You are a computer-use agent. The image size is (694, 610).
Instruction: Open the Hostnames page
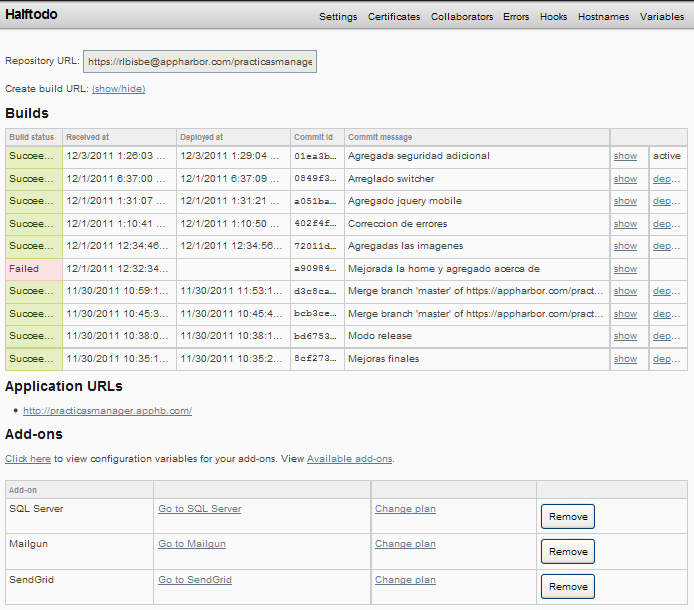(x=603, y=17)
